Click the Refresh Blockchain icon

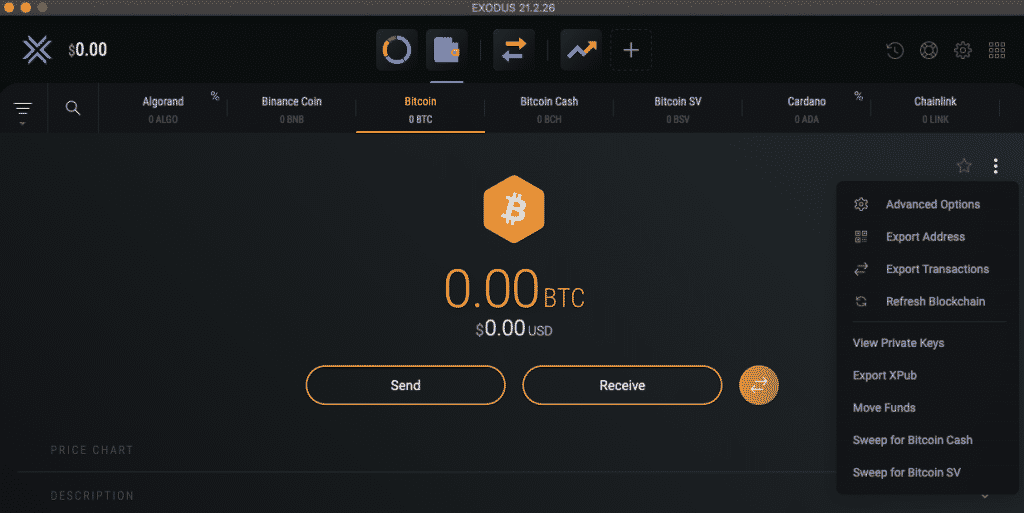861,302
